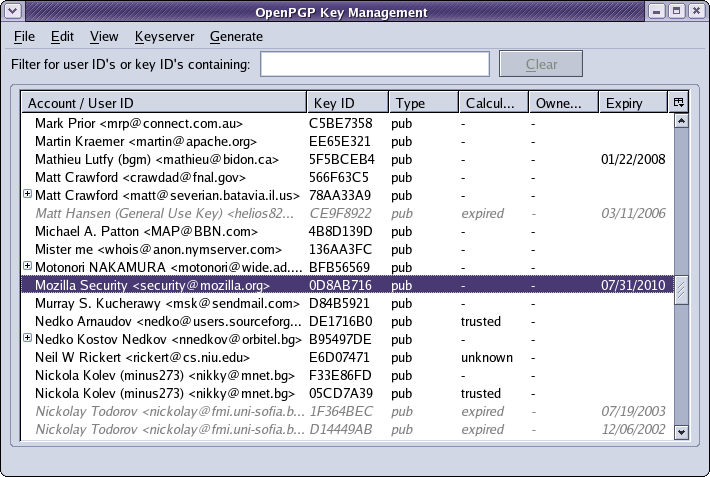This screenshot has width=710, height=477.
Task: Select expired Matt Hansen General Use Key
Action: [347, 213]
